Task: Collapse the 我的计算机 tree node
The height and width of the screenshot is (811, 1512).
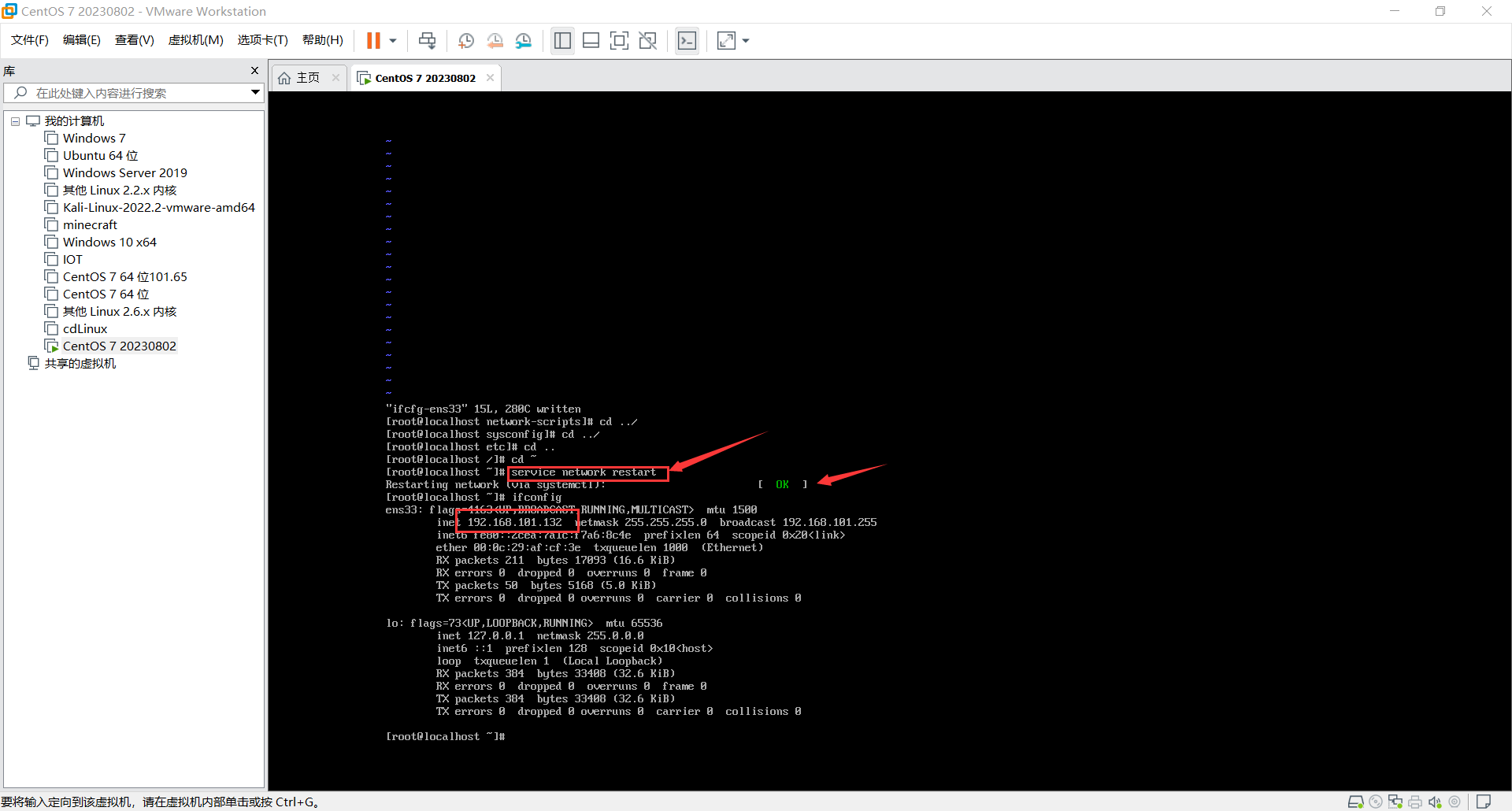Action: click(x=15, y=121)
